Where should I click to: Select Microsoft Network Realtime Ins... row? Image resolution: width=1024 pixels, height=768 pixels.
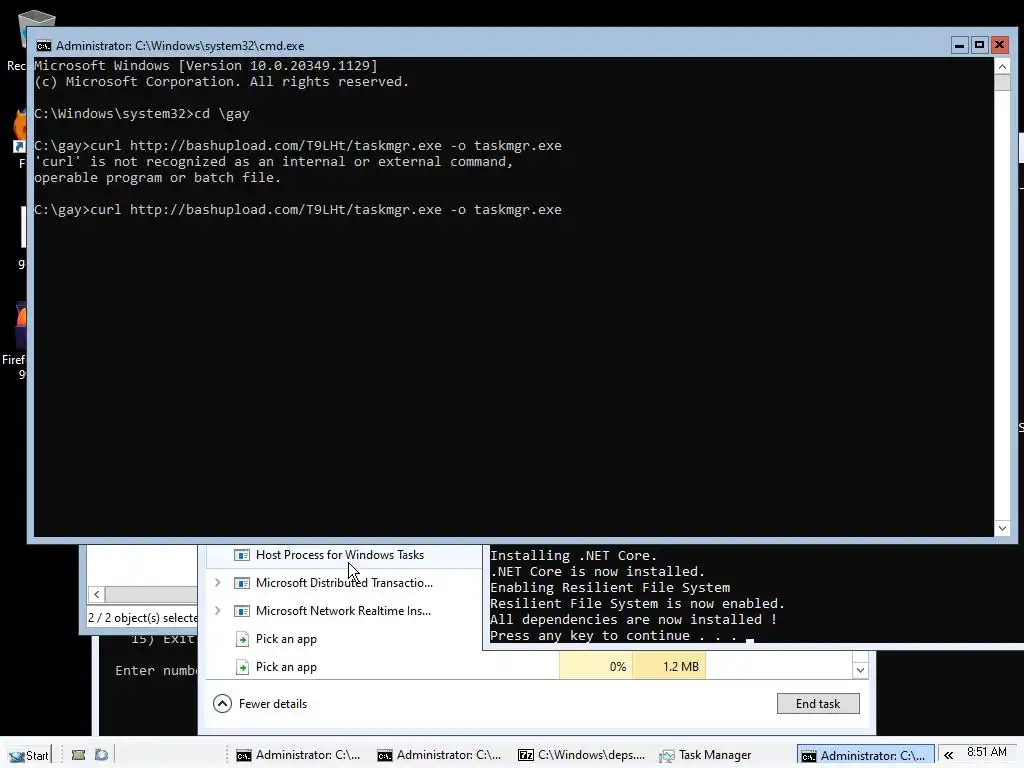[344, 611]
